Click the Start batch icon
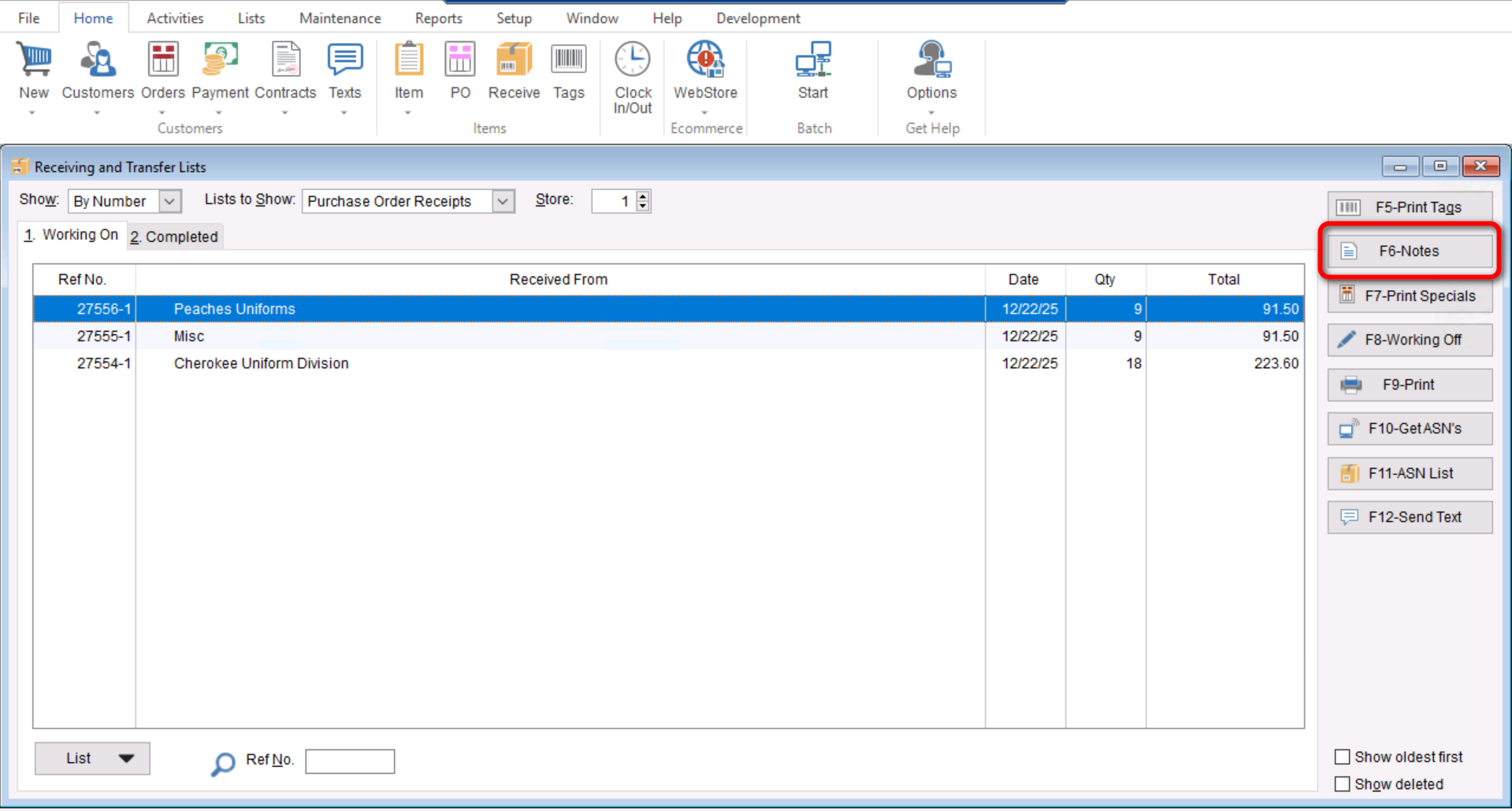The width and height of the screenshot is (1512, 811). 812,61
